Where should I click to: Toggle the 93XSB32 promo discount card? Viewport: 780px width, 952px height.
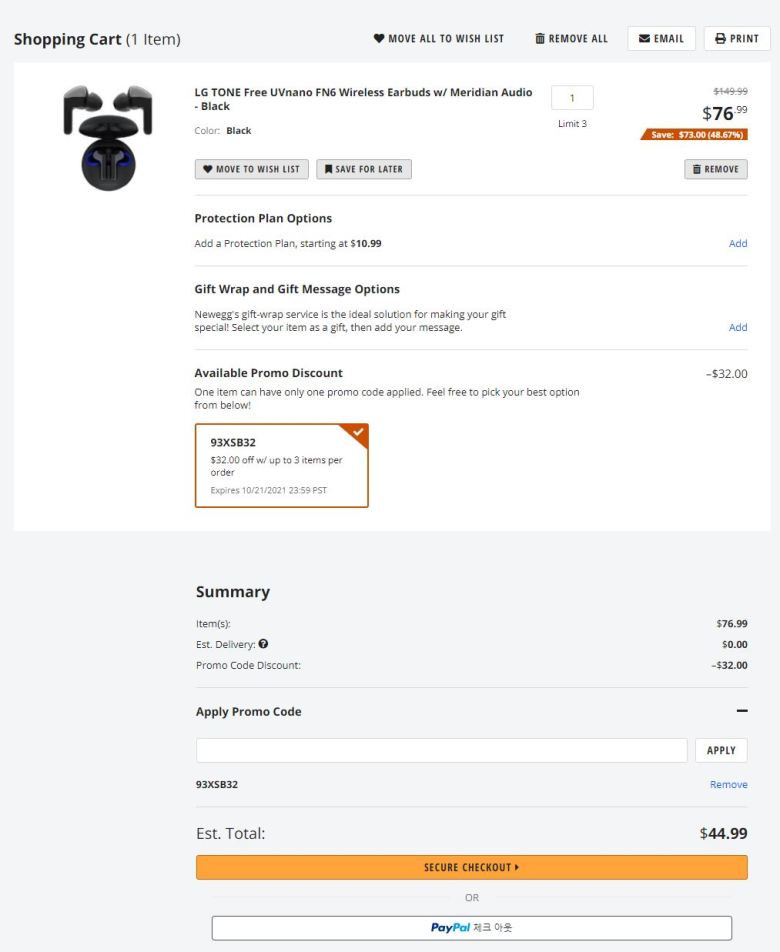pyautogui.click(x=282, y=465)
